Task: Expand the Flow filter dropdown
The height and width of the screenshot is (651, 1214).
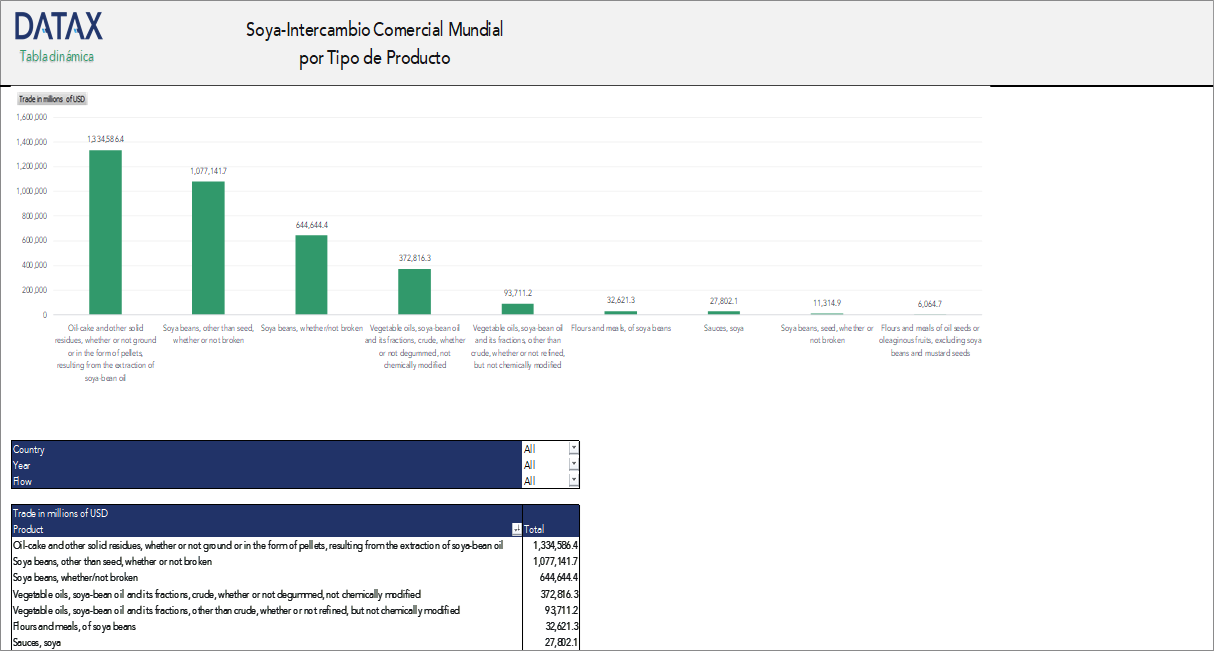Action: 573,480
